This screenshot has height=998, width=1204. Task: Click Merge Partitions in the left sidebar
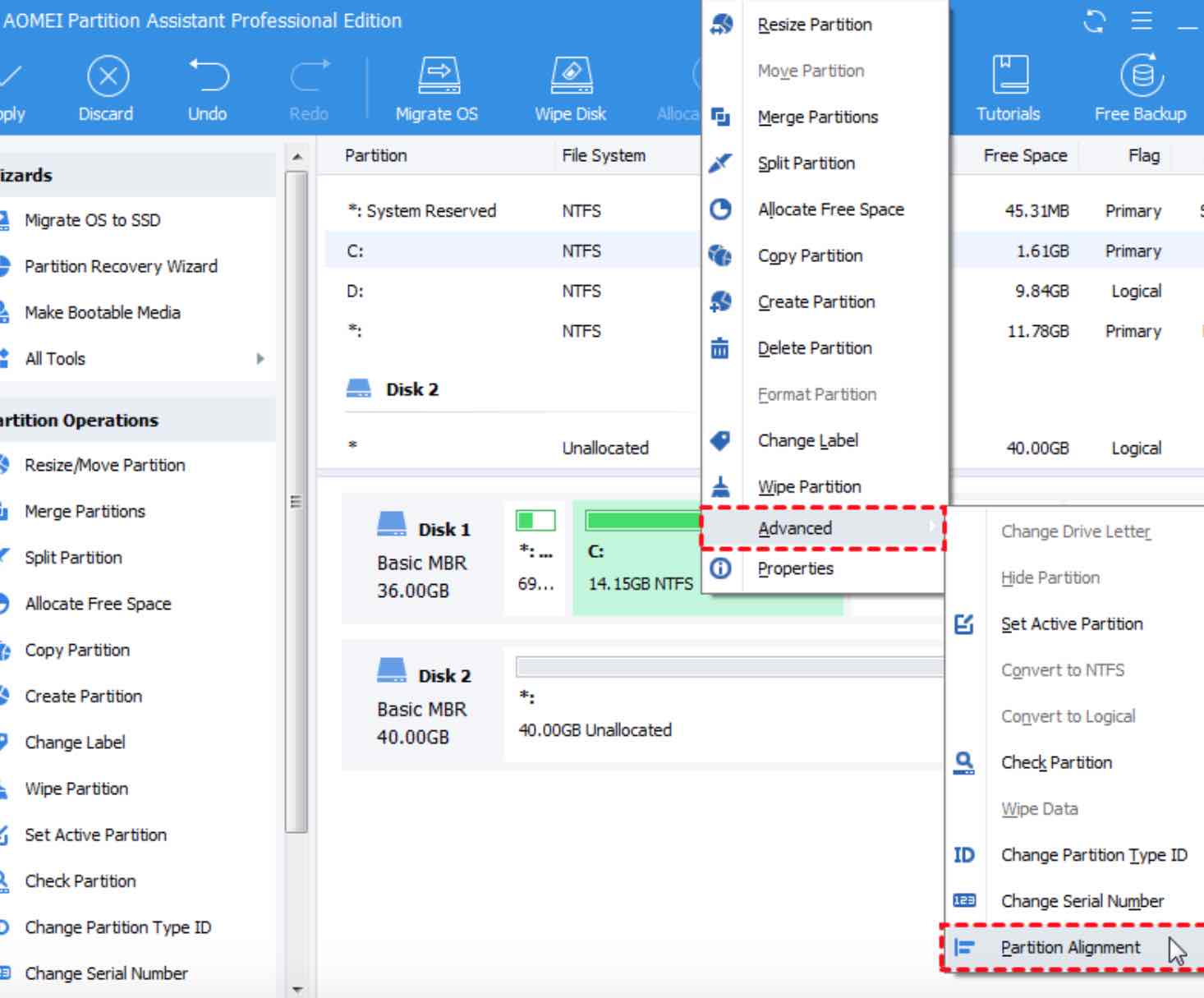point(85,511)
